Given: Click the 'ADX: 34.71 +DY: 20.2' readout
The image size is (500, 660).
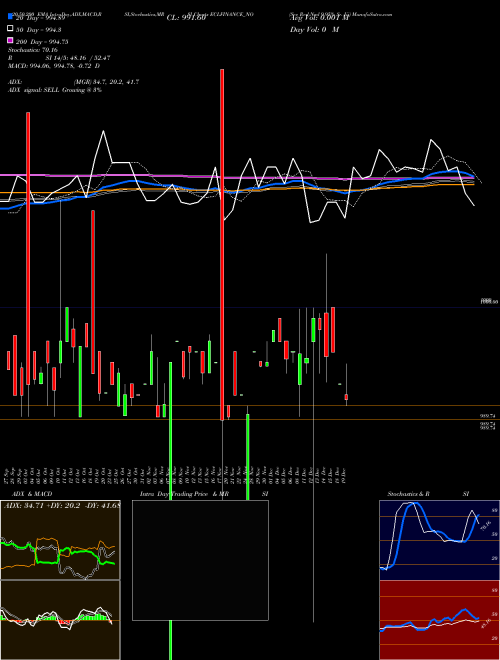Looking at the screenshot, I should 42,505.
